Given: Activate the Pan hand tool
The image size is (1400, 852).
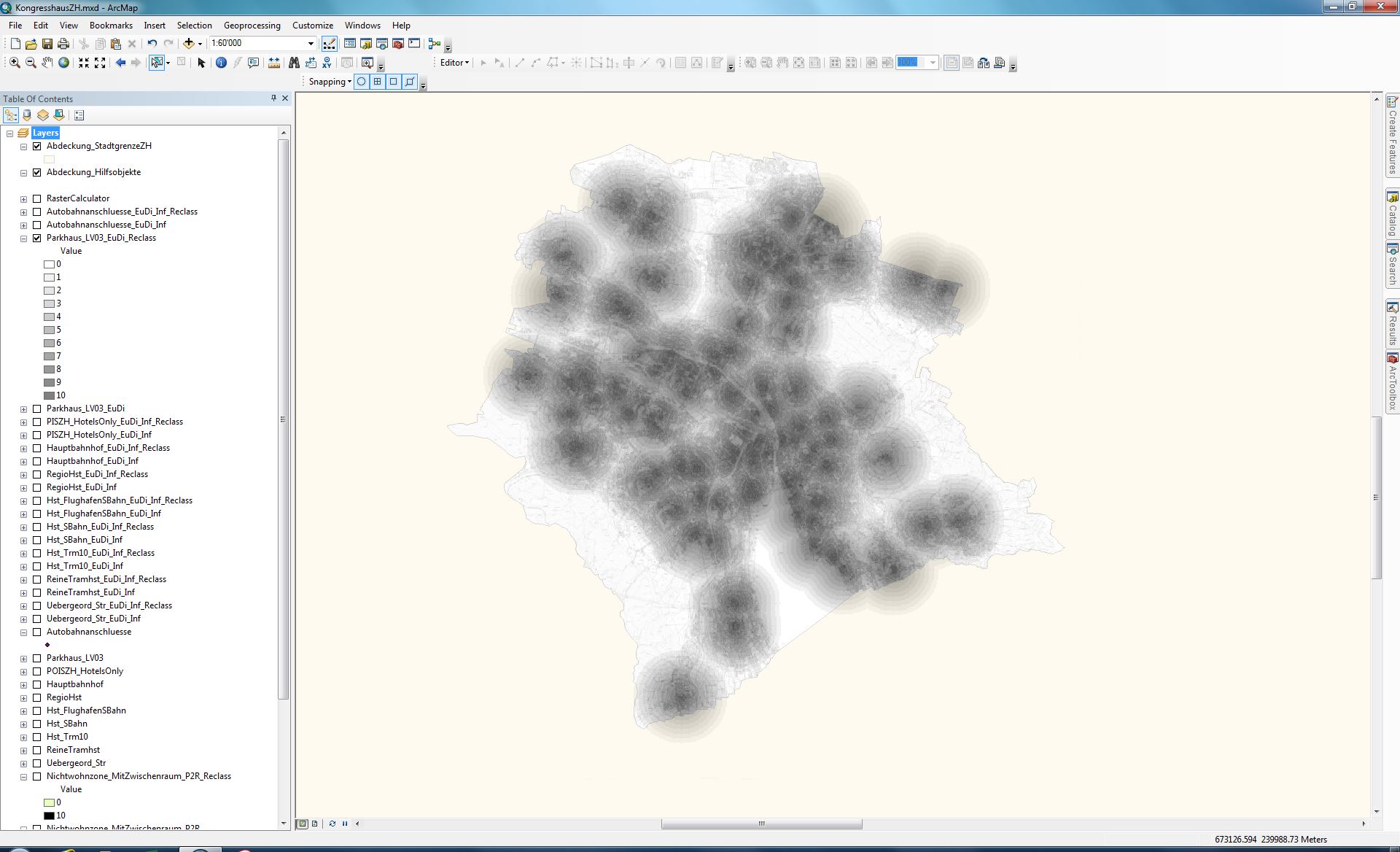Looking at the screenshot, I should pos(47,63).
